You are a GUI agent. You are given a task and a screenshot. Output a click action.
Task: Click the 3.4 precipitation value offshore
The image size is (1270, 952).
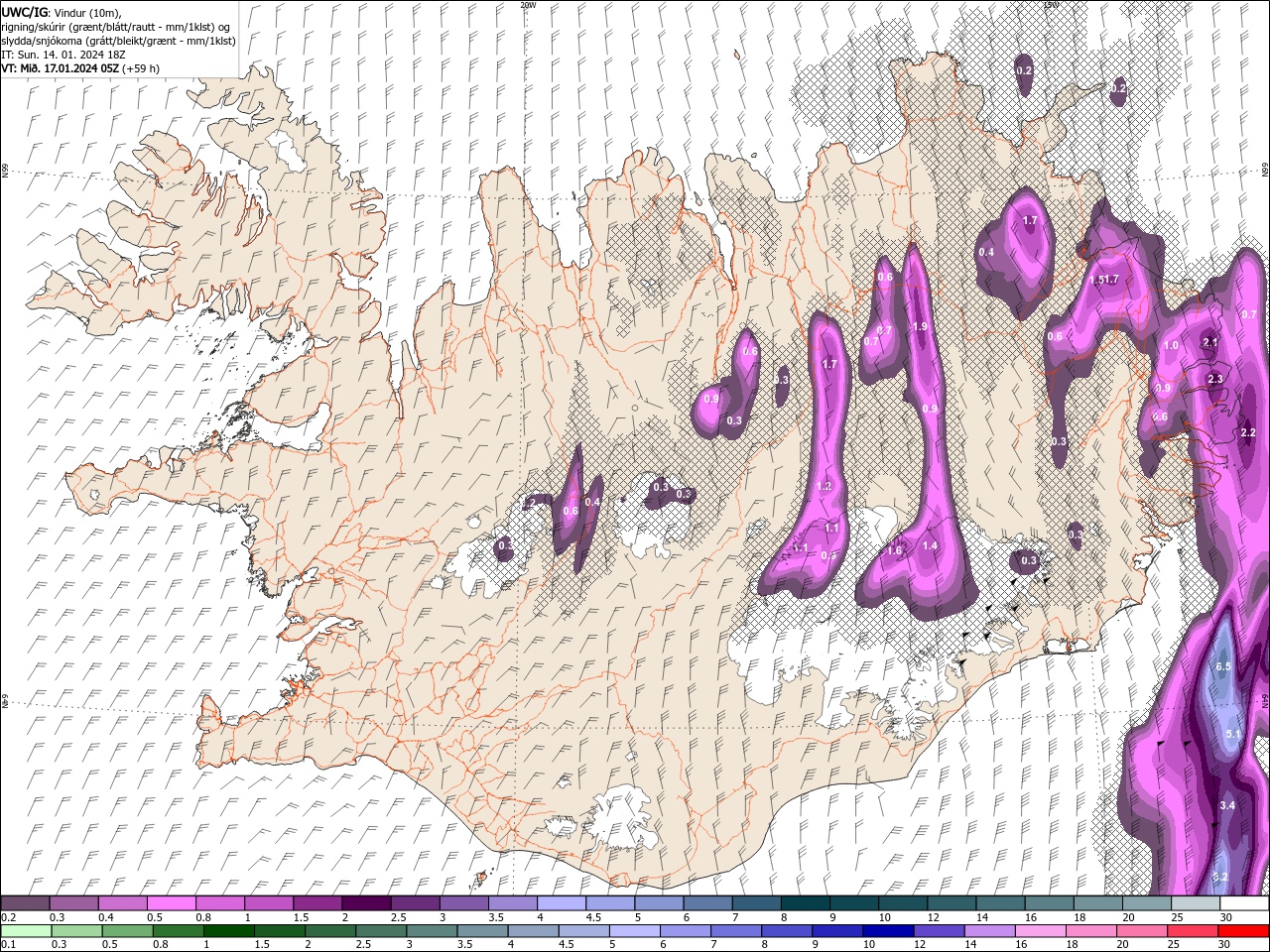point(1227,805)
